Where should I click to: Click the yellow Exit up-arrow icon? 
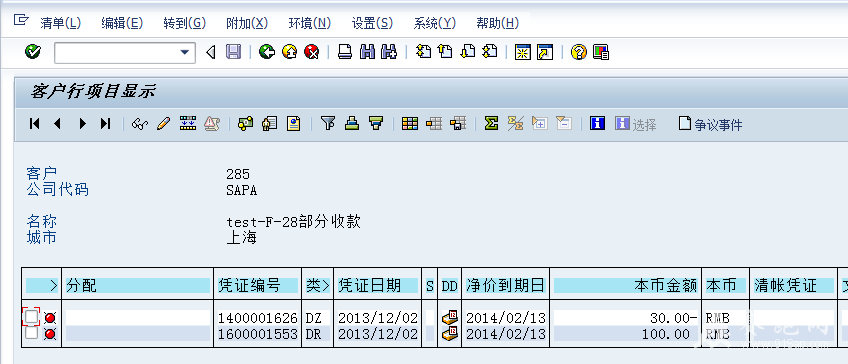pos(289,52)
